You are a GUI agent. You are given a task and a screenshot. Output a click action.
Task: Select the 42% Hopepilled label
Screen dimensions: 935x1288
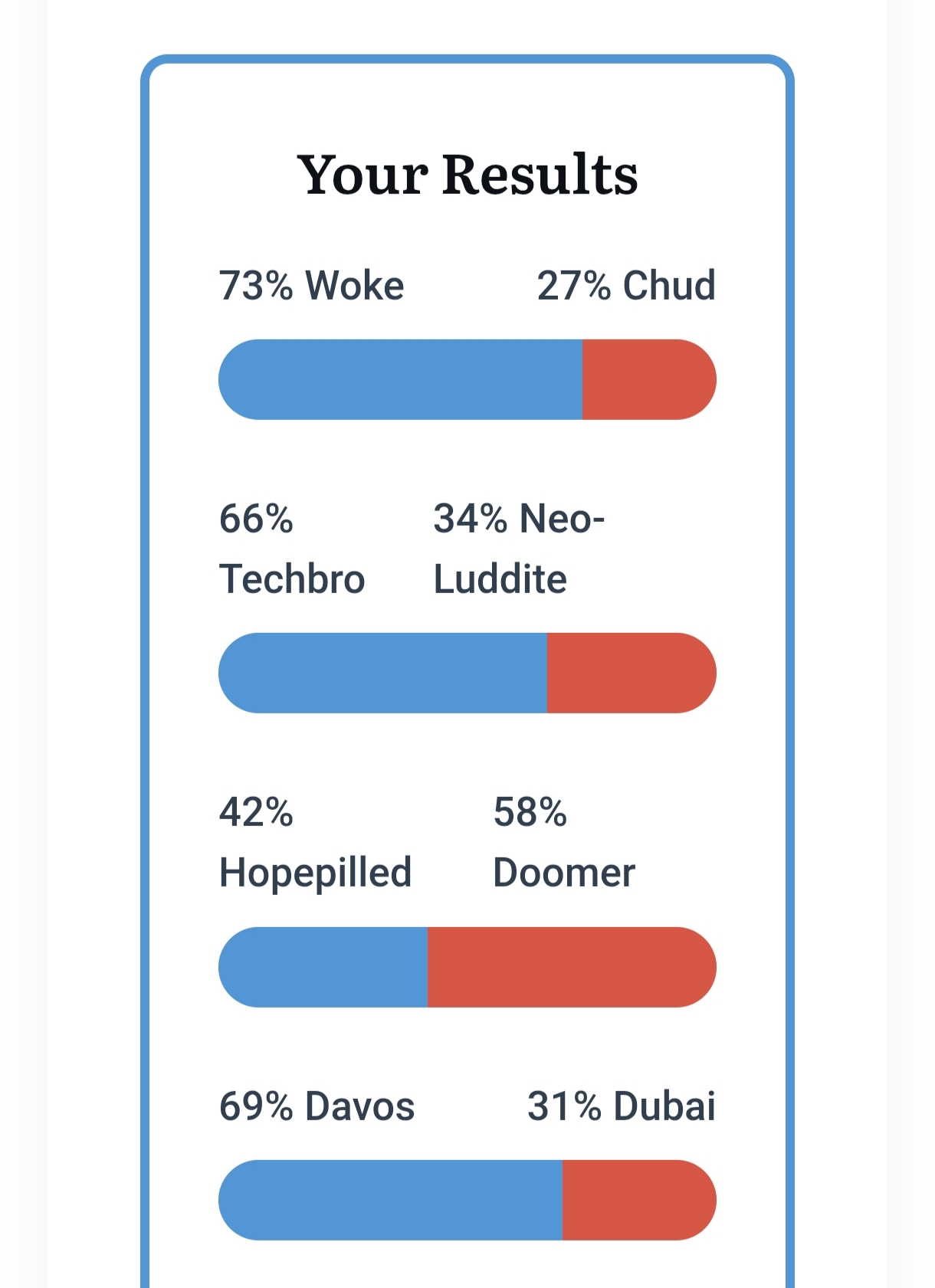coord(315,843)
